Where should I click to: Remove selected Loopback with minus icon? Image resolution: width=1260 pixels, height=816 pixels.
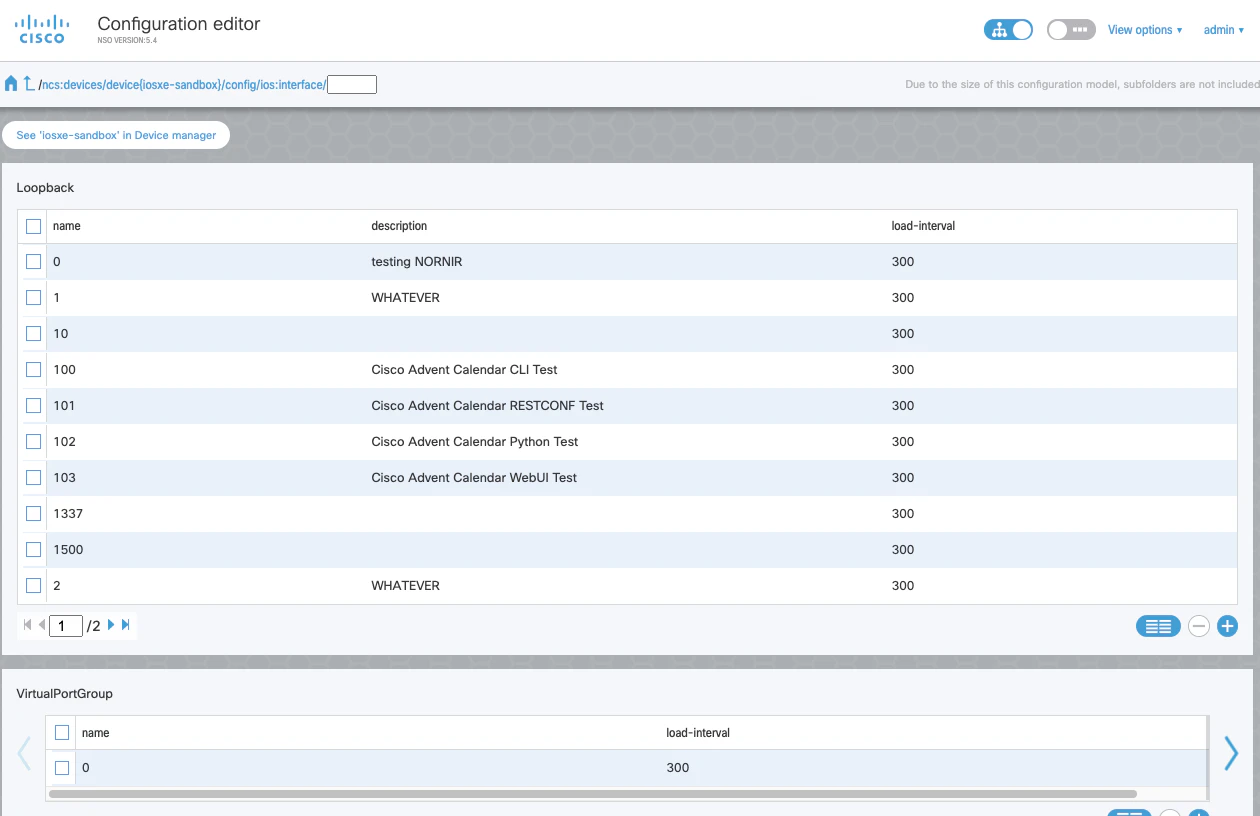[x=1199, y=626]
